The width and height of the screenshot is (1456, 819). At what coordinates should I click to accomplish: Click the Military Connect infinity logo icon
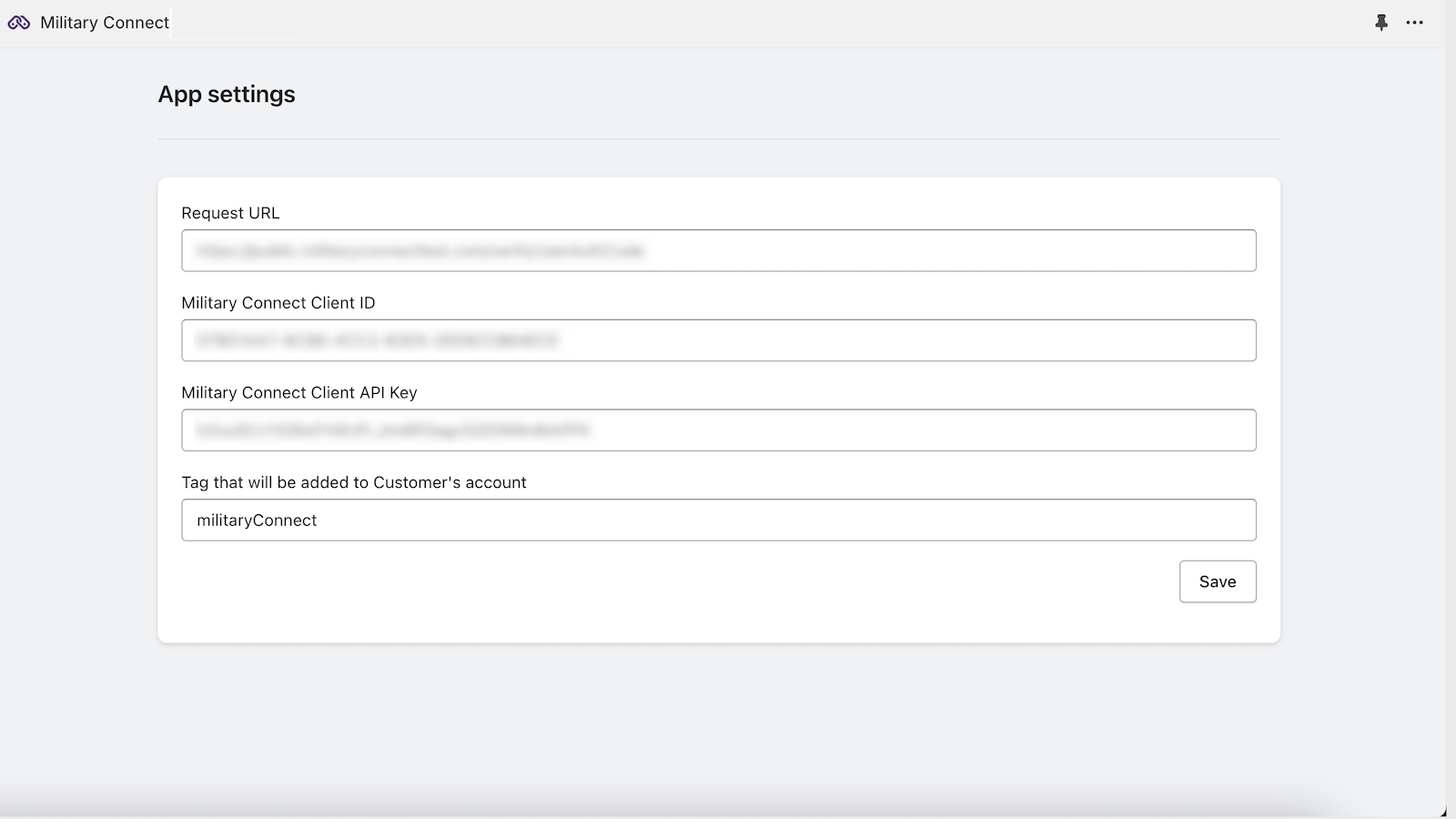[19, 23]
